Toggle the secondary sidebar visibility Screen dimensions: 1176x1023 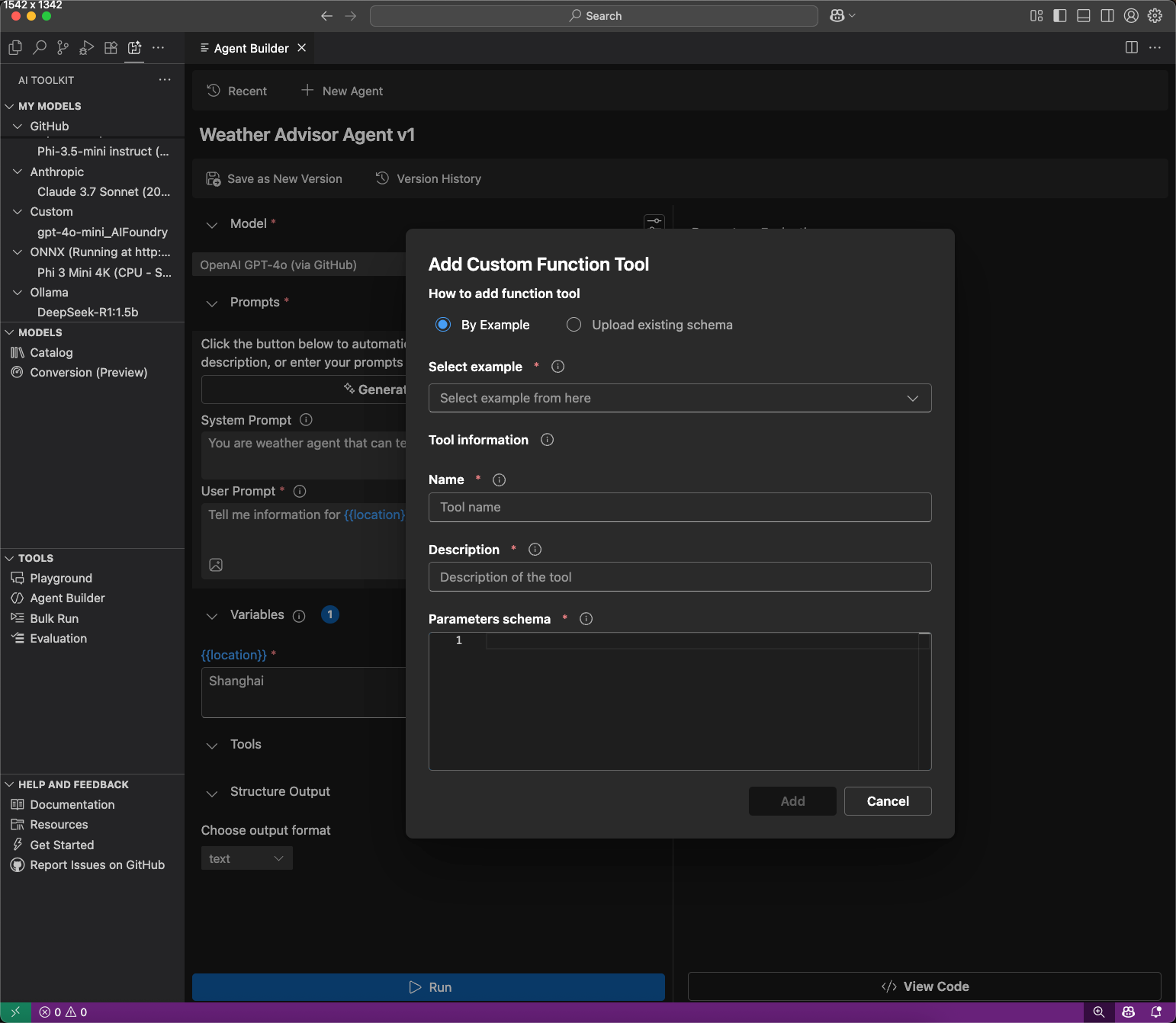coord(1107,15)
